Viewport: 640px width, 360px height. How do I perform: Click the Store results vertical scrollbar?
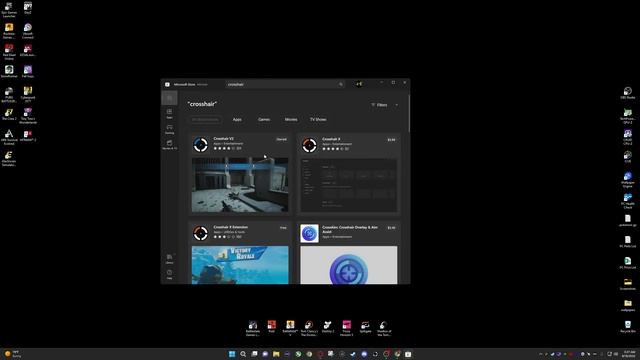click(409, 113)
